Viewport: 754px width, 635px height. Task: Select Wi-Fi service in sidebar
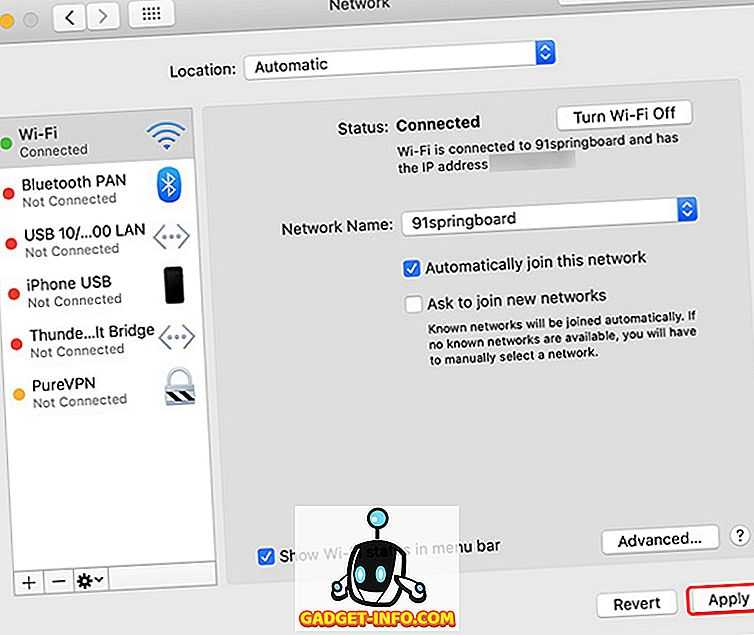[x=95, y=139]
